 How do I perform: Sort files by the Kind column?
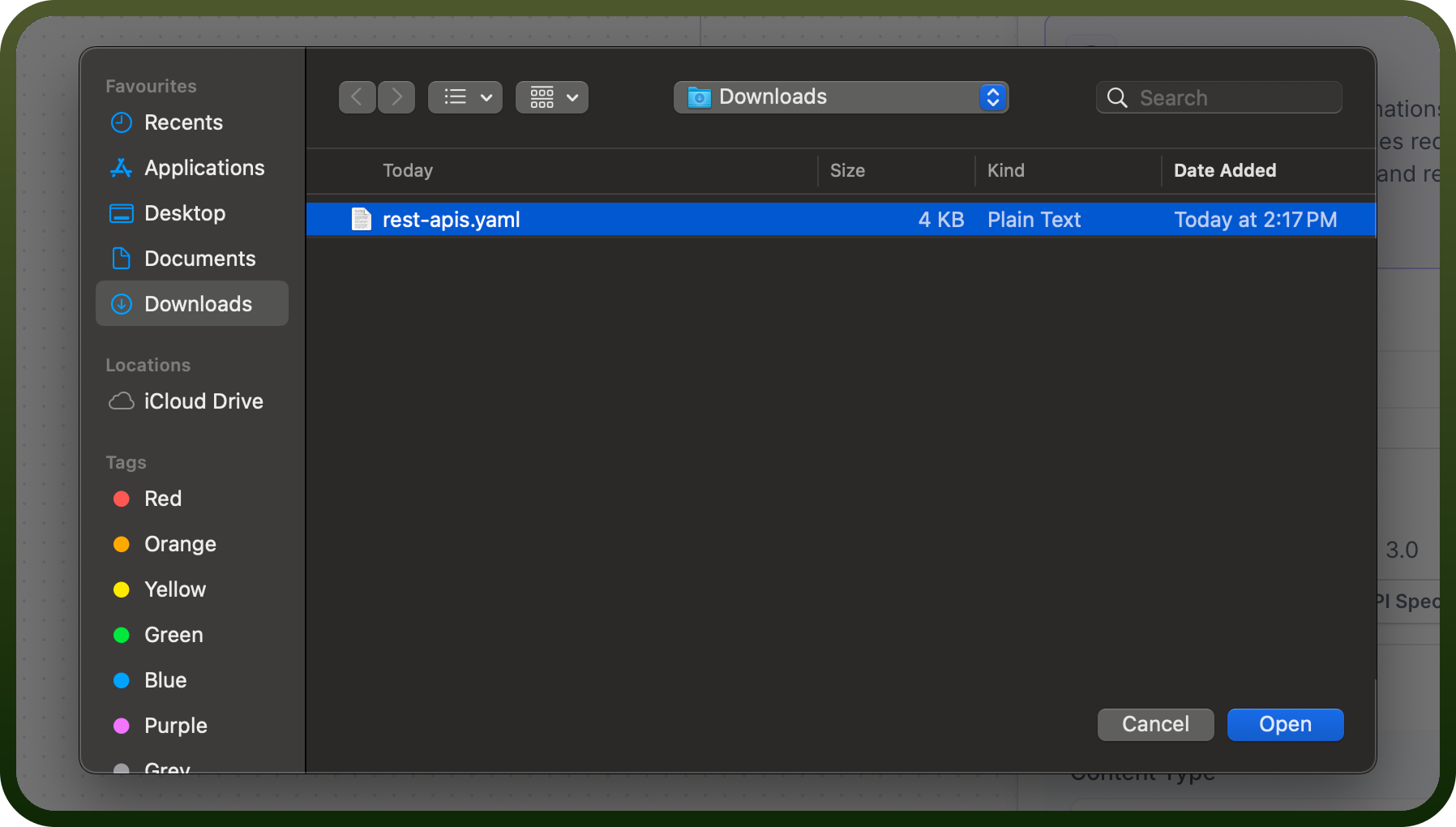[x=1005, y=170]
